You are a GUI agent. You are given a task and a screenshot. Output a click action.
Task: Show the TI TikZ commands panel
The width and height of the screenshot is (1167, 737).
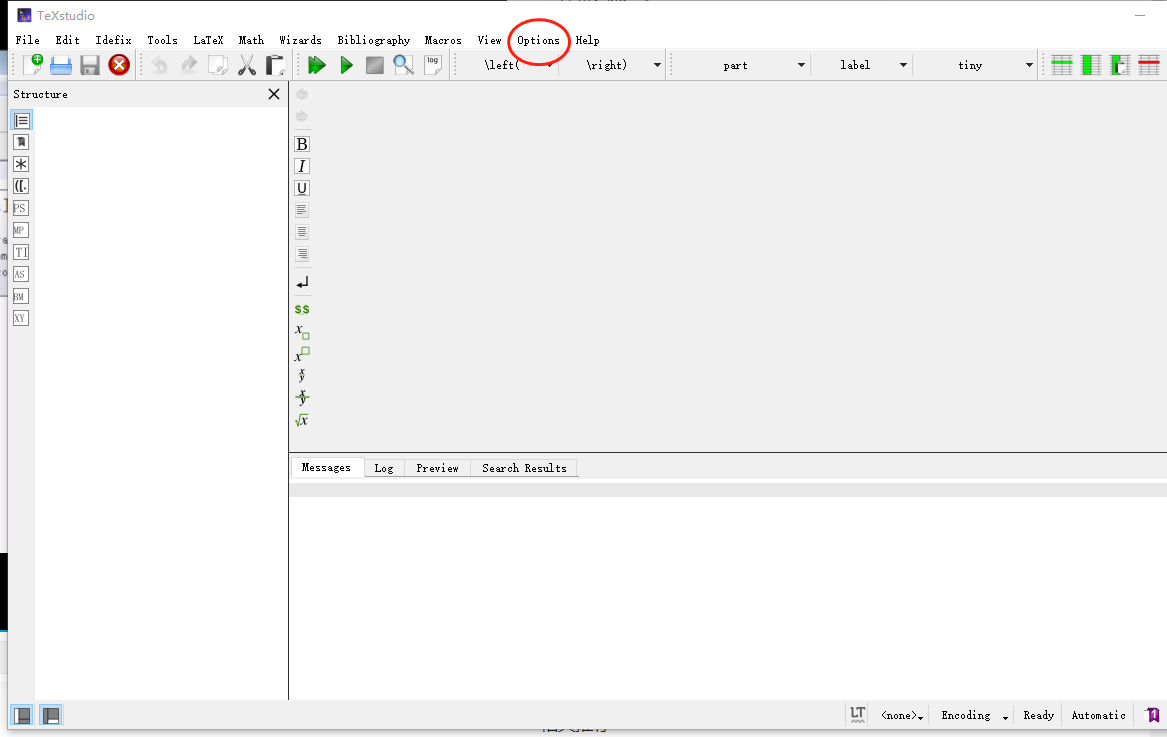click(x=21, y=252)
